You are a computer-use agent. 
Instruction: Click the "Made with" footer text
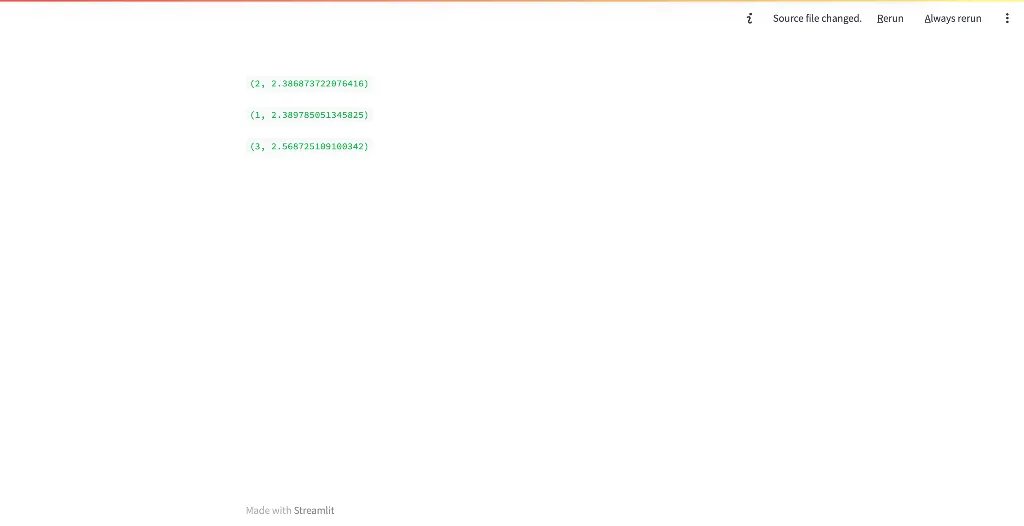(x=268, y=510)
